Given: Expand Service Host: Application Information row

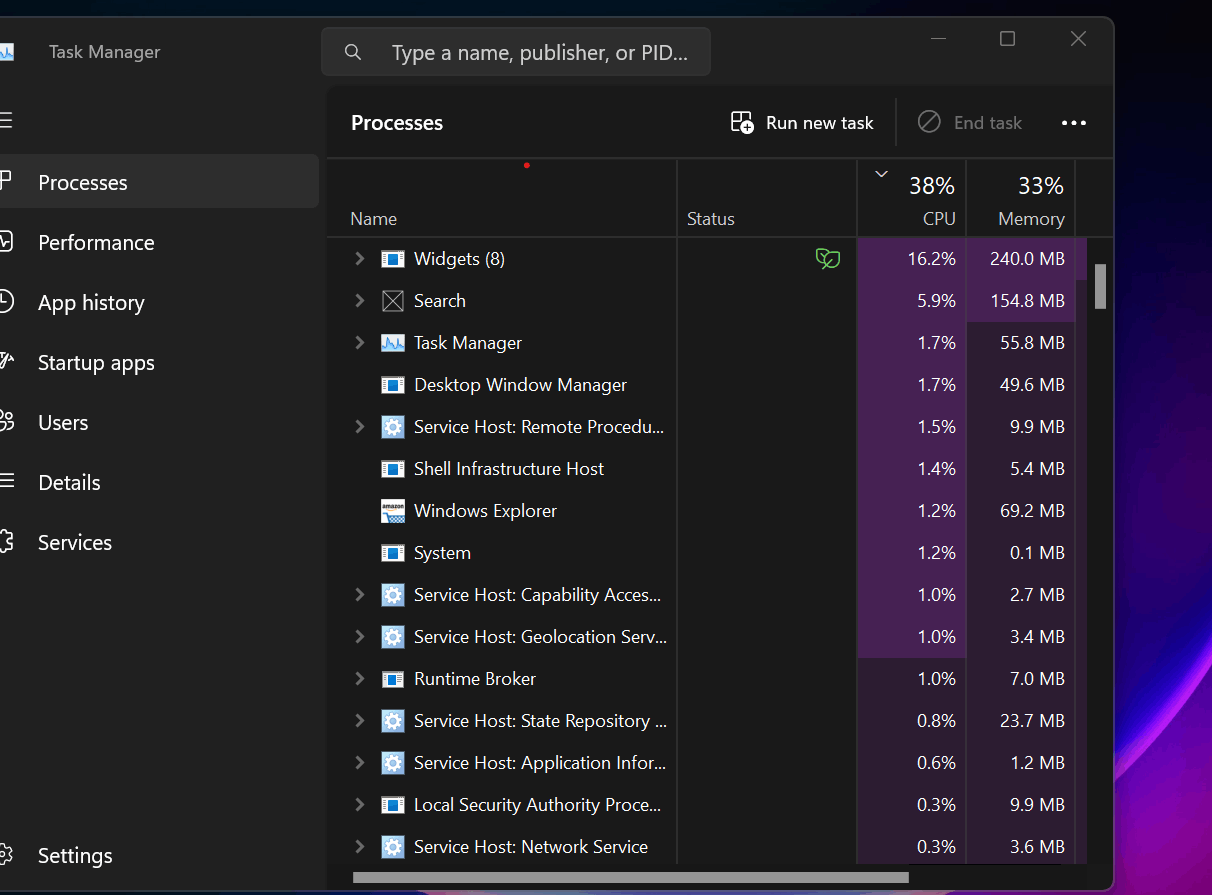Looking at the screenshot, I should (x=360, y=763).
